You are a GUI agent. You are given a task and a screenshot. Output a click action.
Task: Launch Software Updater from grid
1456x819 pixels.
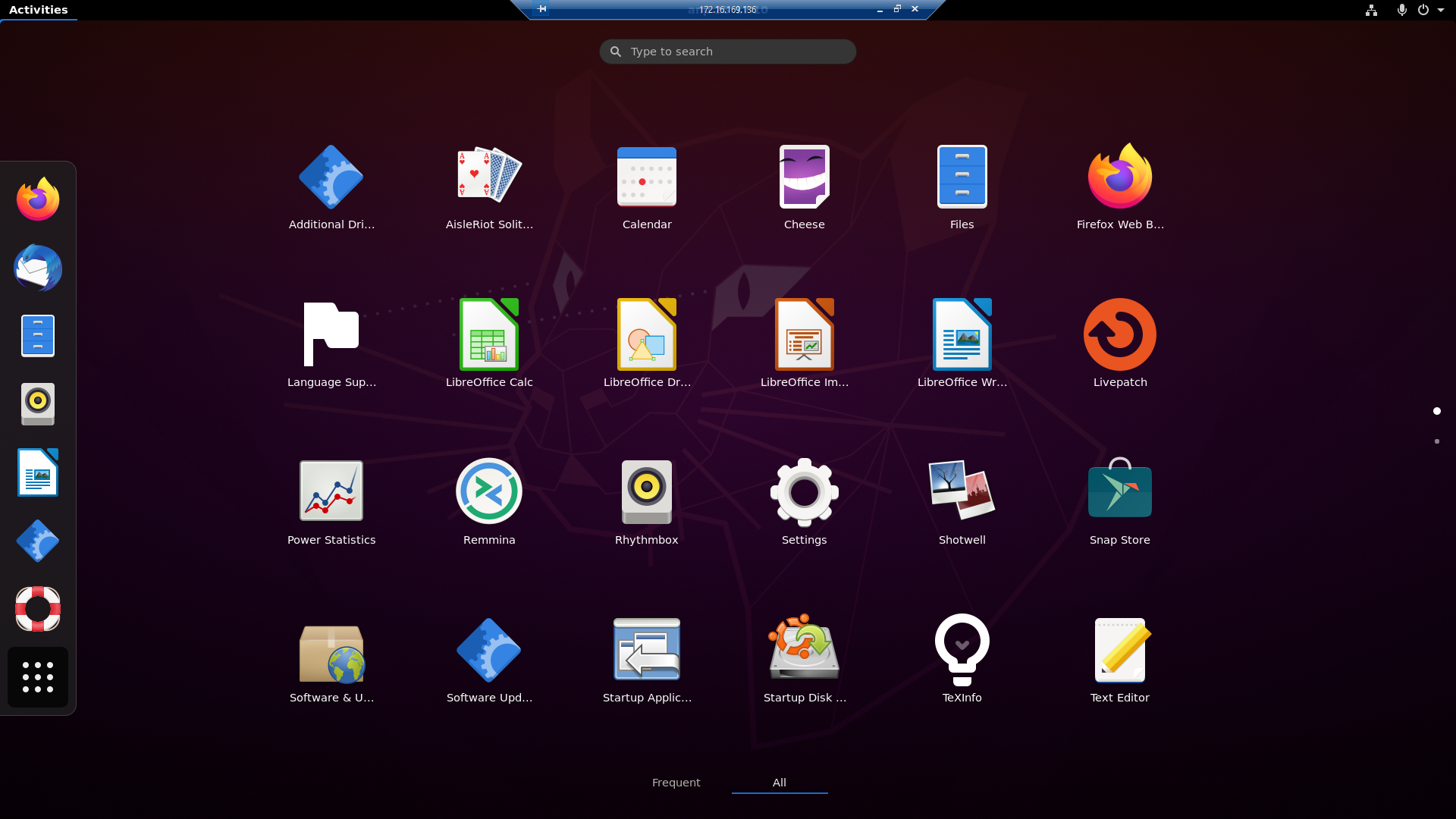(x=489, y=661)
